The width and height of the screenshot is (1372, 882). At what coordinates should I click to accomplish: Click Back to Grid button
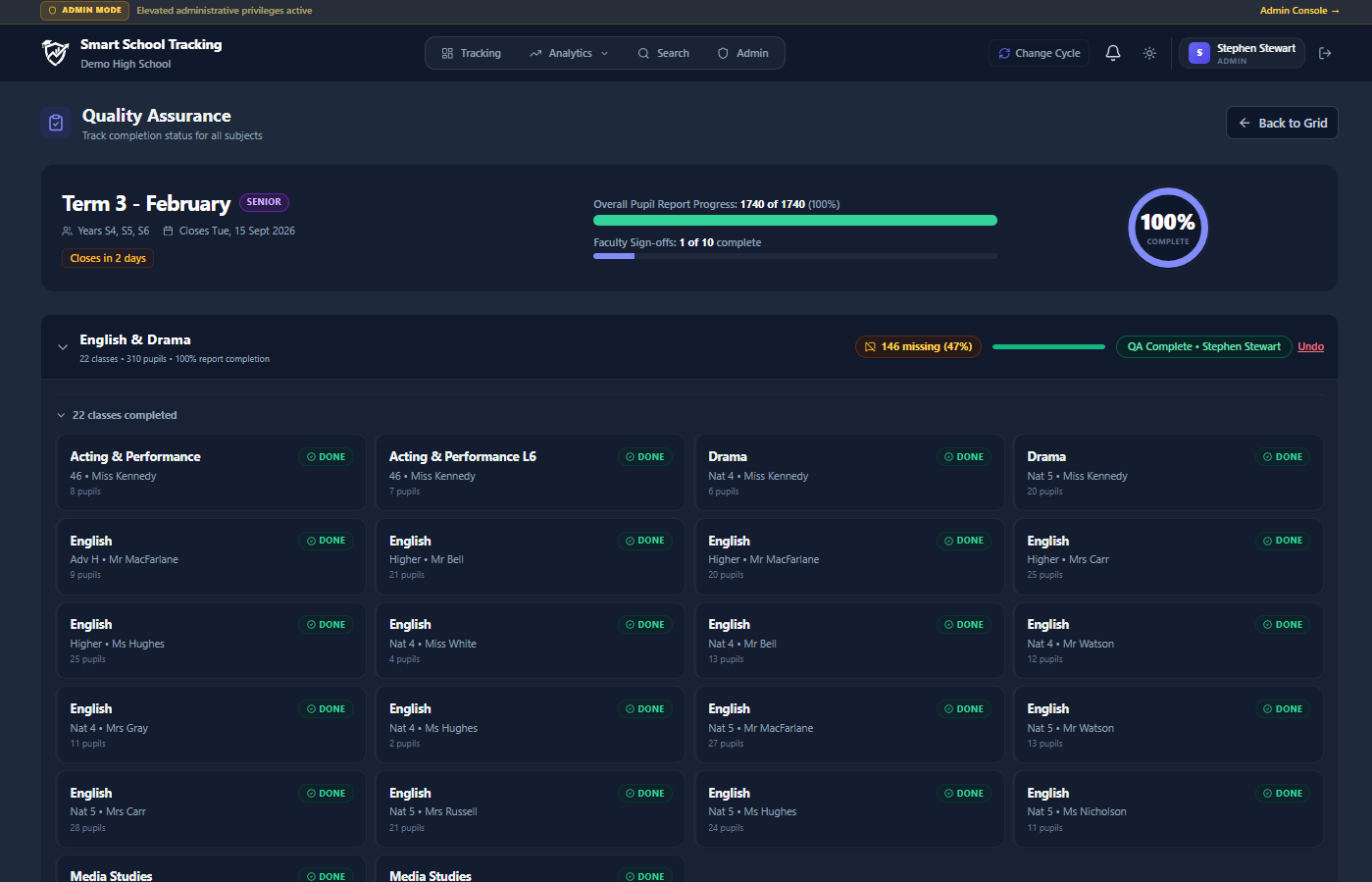coord(1282,123)
